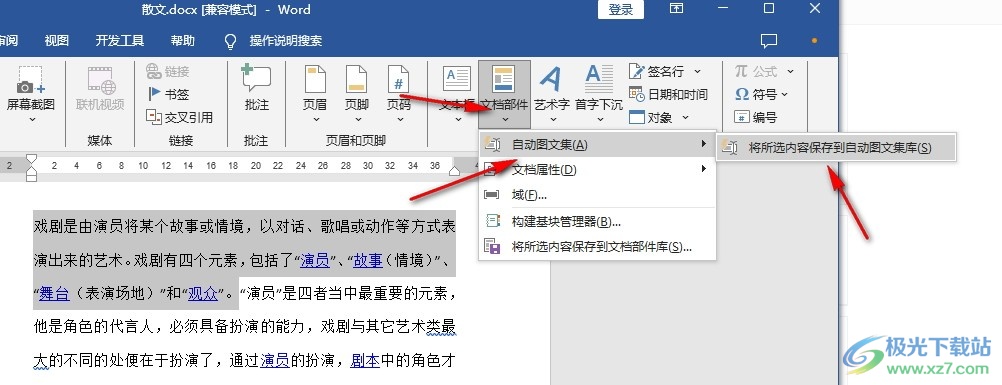Click the 文档部件 quick parts button
Viewport: 1002px width, 385px height.
coord(504,94)
